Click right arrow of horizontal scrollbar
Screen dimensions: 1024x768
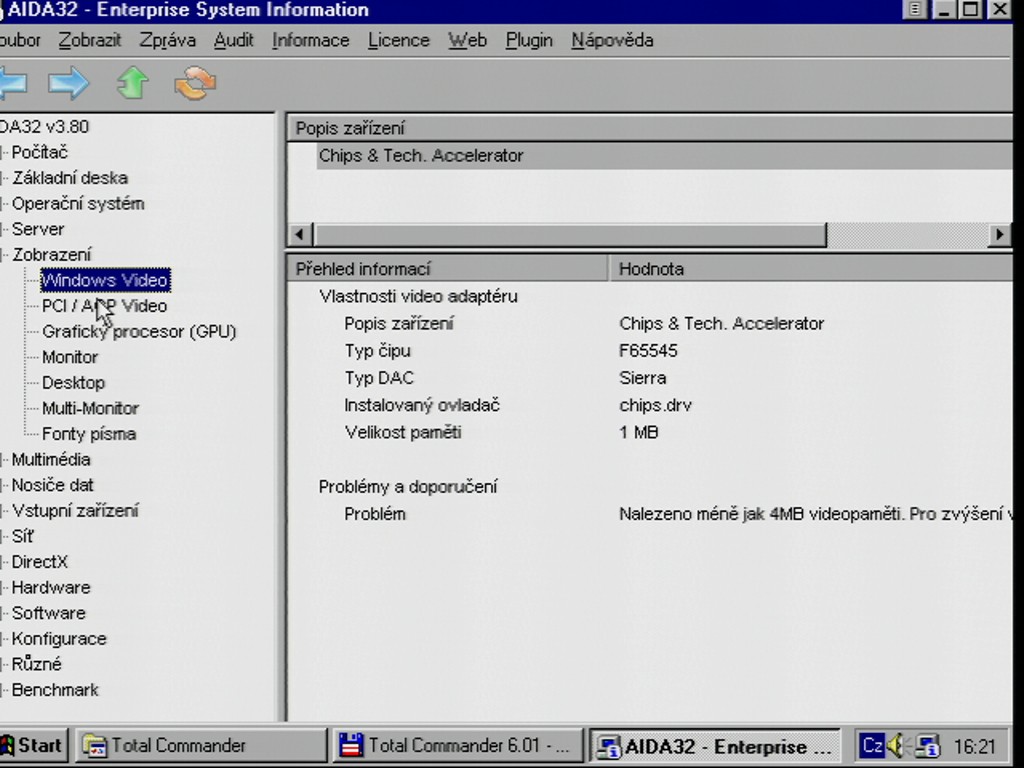[x=999, y=234]
